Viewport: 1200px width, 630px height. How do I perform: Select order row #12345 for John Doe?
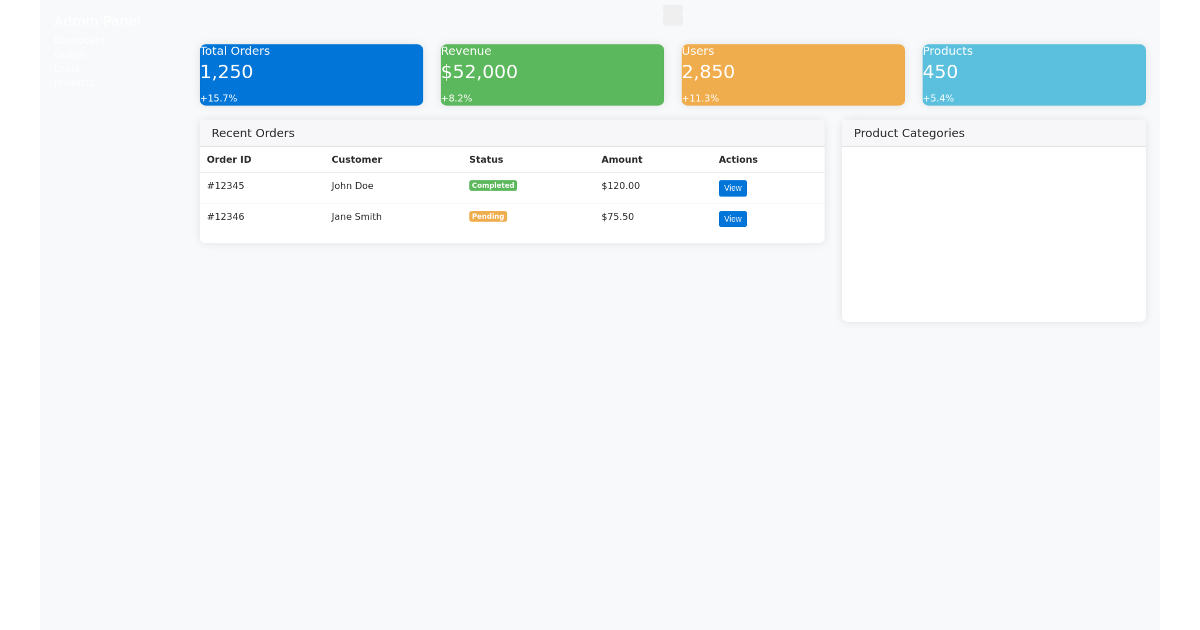coord(400,186)
